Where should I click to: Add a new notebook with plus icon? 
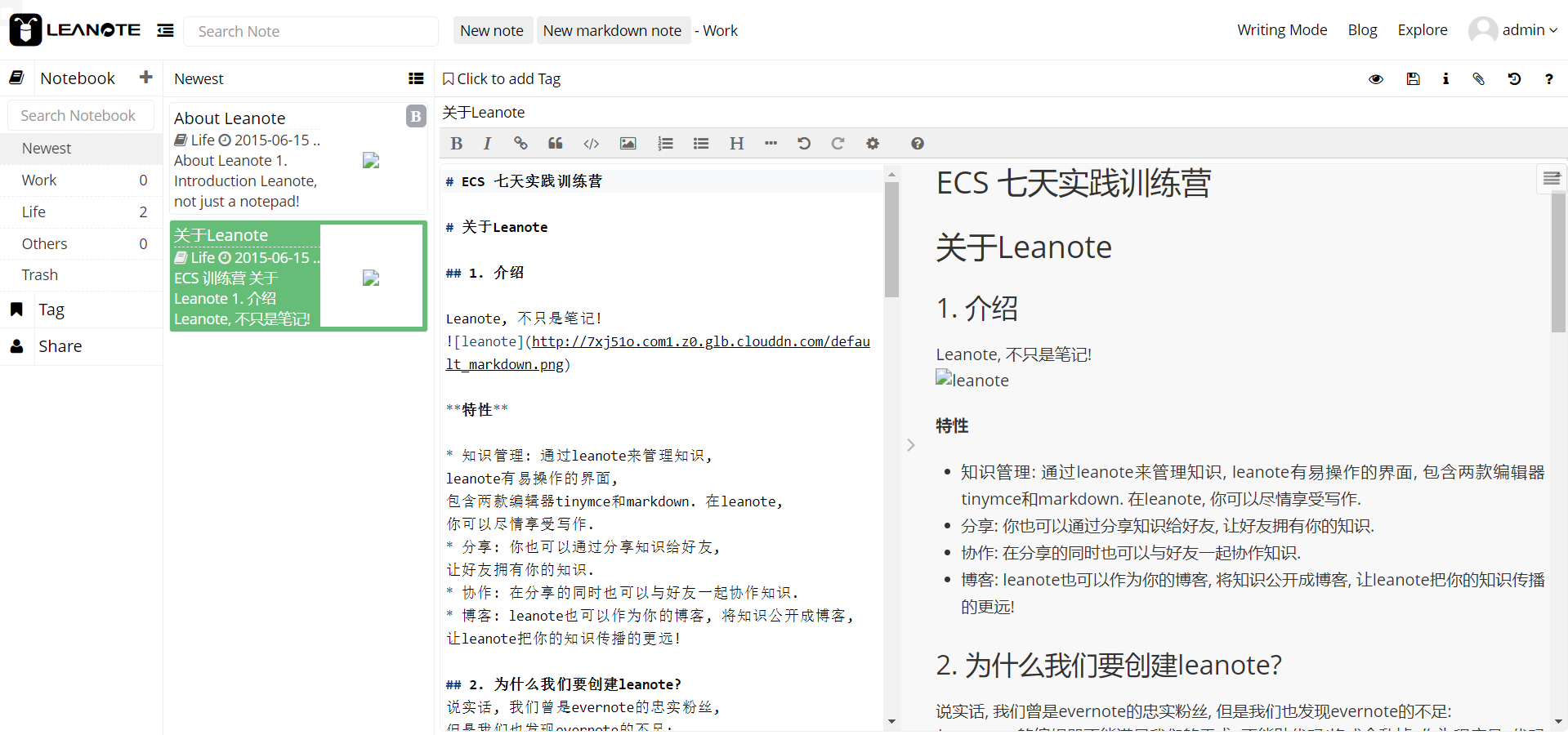[x=146, y=77]
